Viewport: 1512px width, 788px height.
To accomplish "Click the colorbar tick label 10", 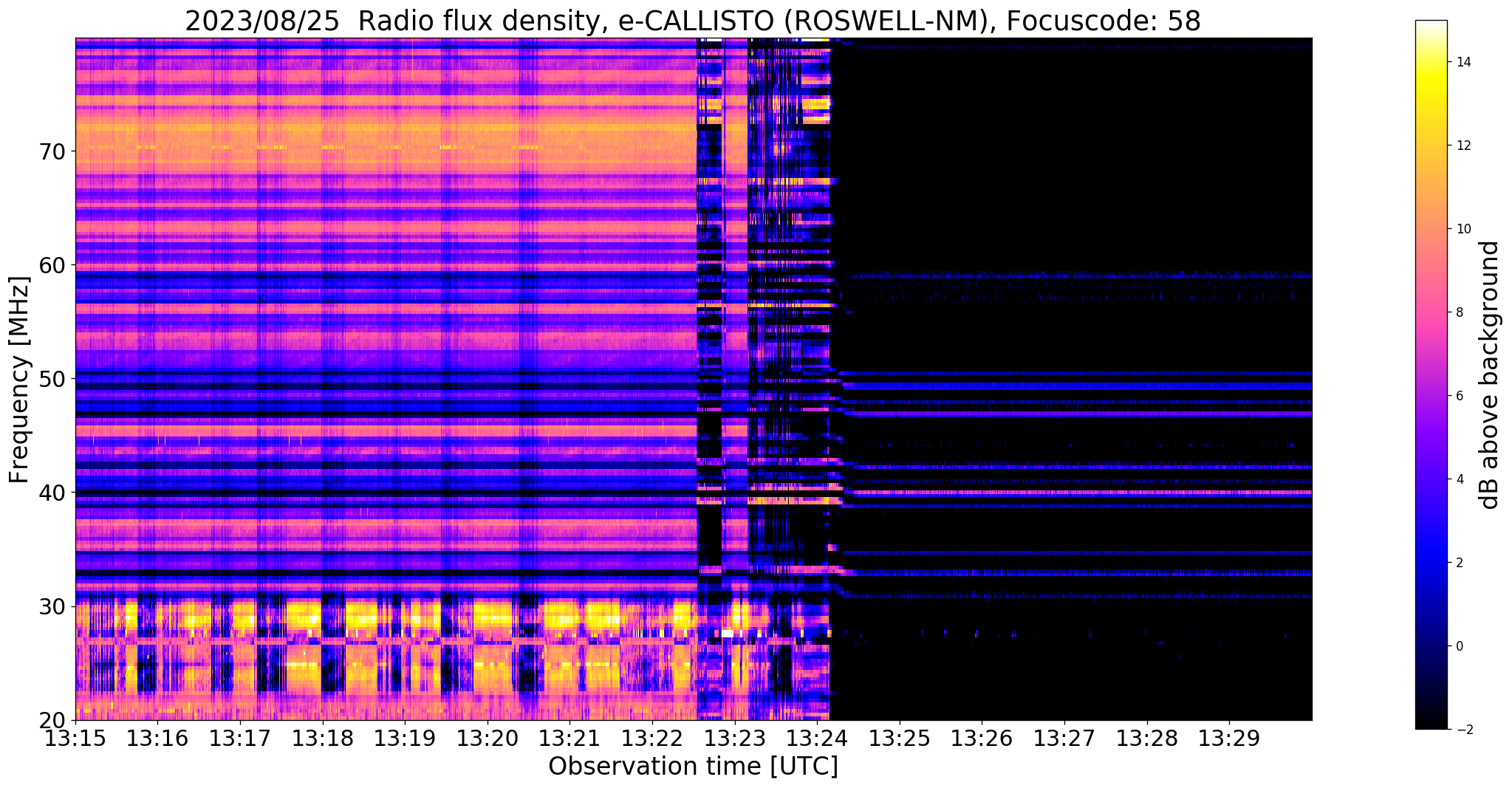I will tap(1463, 229).
